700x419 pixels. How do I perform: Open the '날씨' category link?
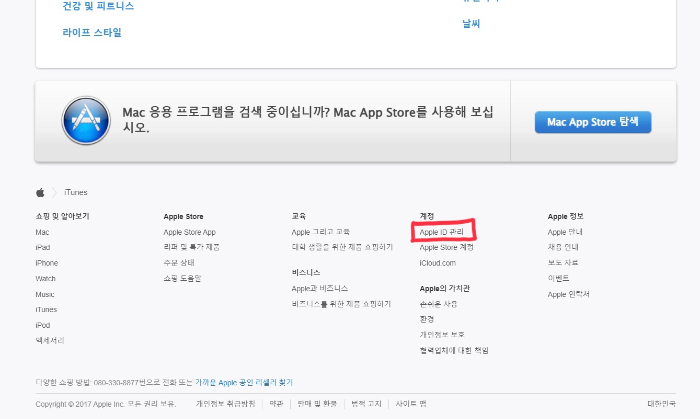click(471, 23)
